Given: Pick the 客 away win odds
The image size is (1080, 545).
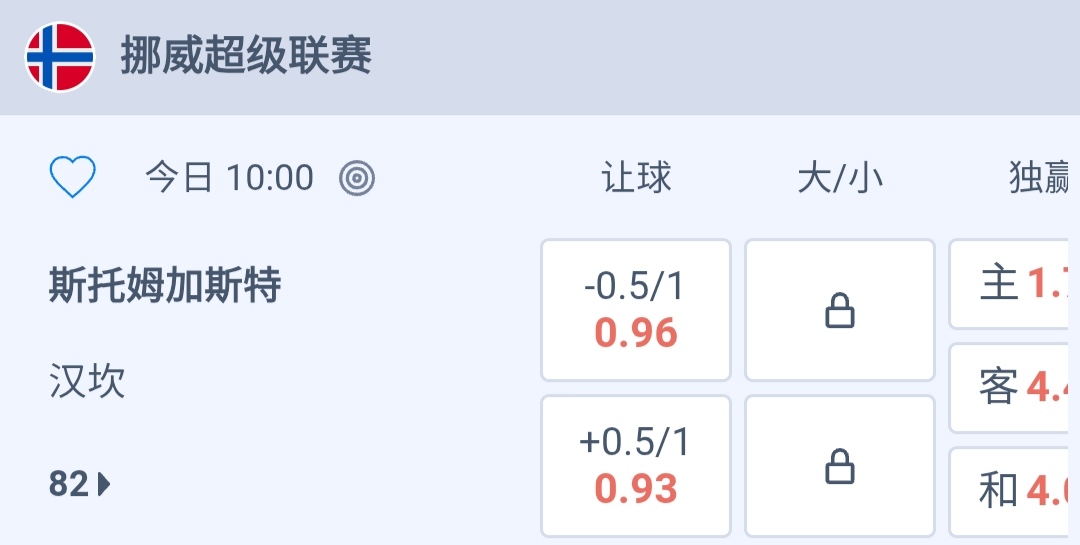Looking at the screenshot, I should point(1016,388).
